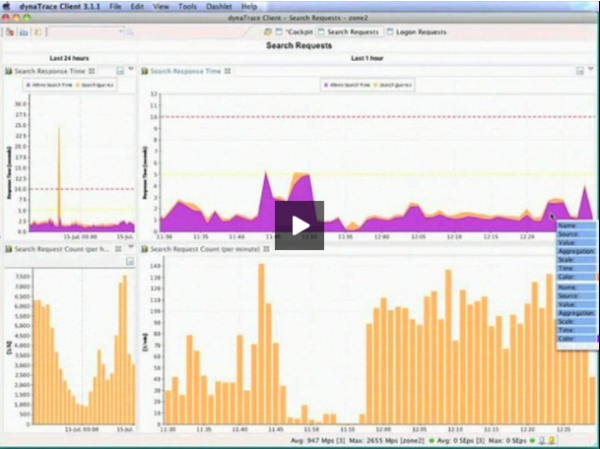Open the View menu

(x=161, y=7)
